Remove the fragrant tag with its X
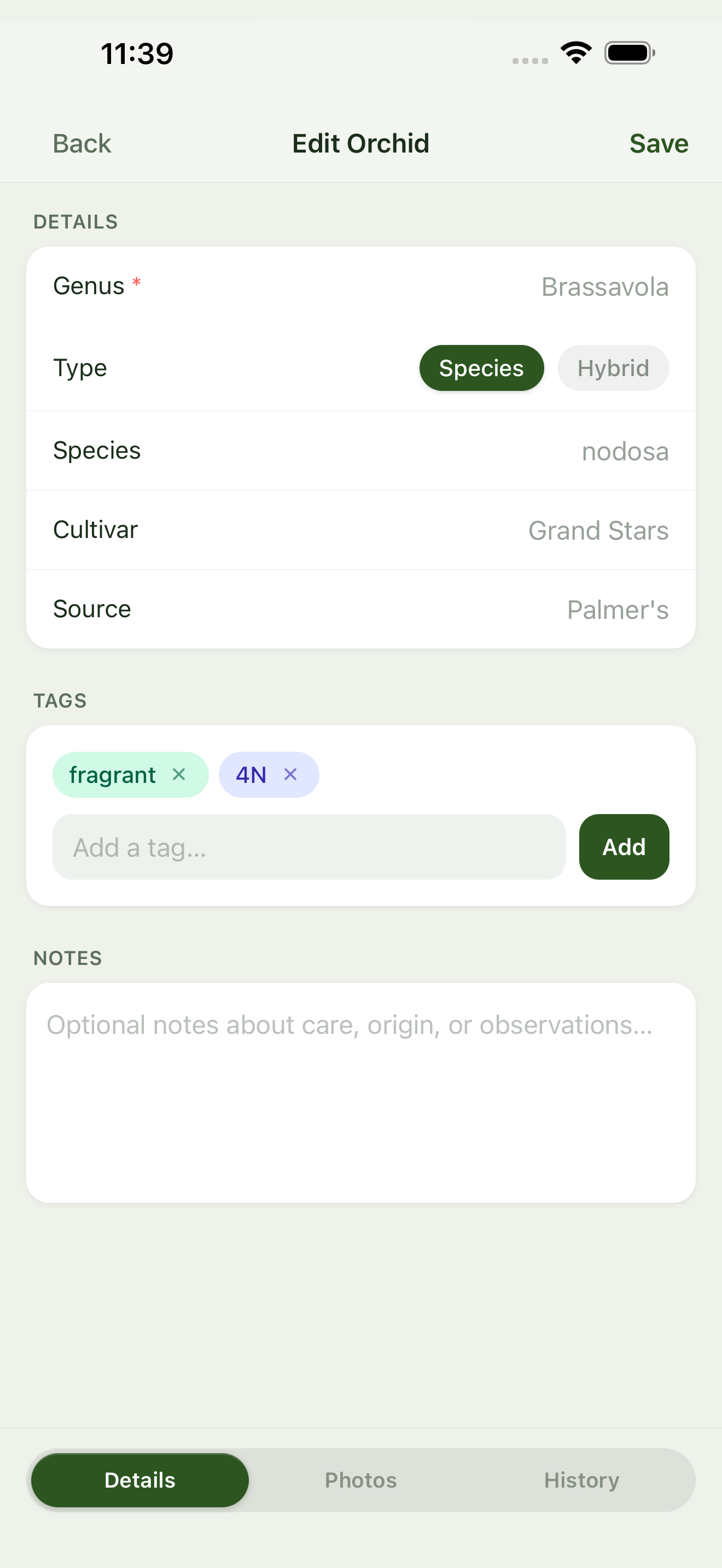The image size is (722, 1568). [x=178, y=774]
